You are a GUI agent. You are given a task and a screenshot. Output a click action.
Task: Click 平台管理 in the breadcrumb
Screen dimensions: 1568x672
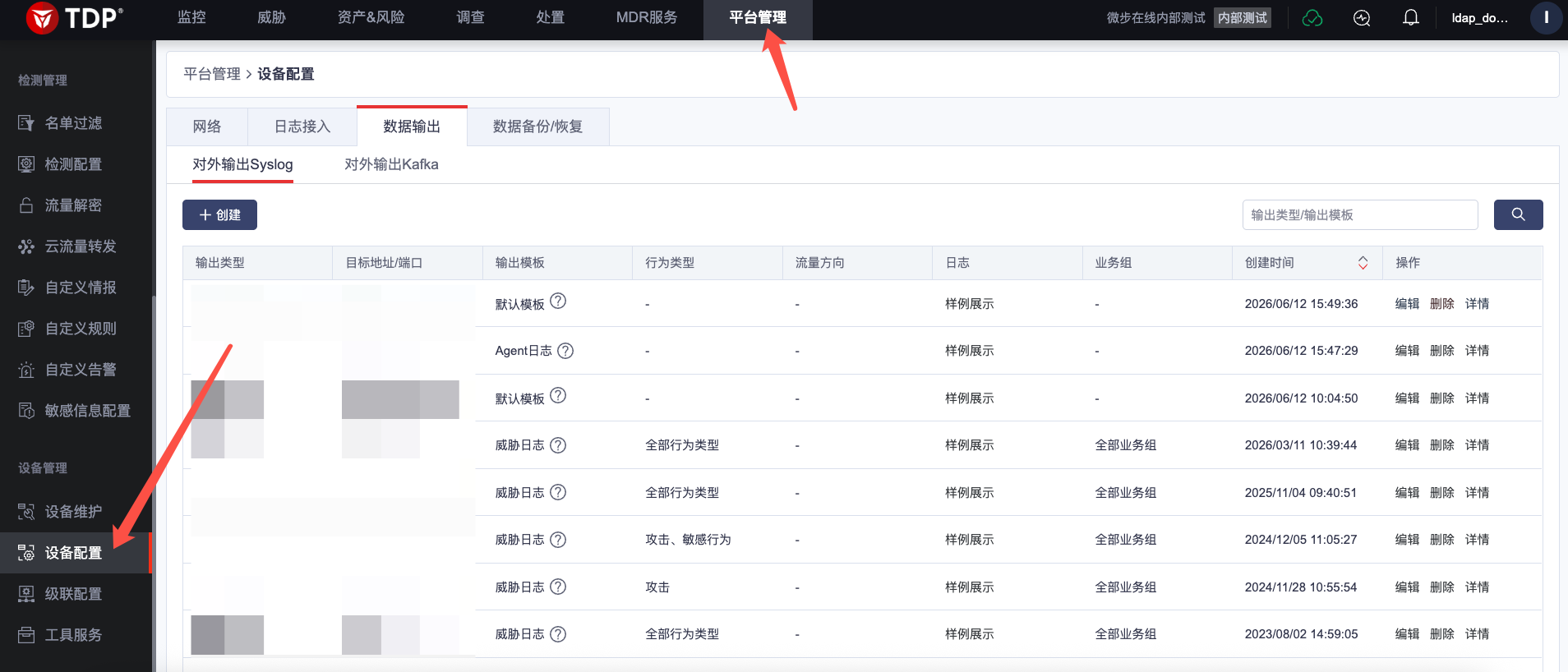[212, 74]
